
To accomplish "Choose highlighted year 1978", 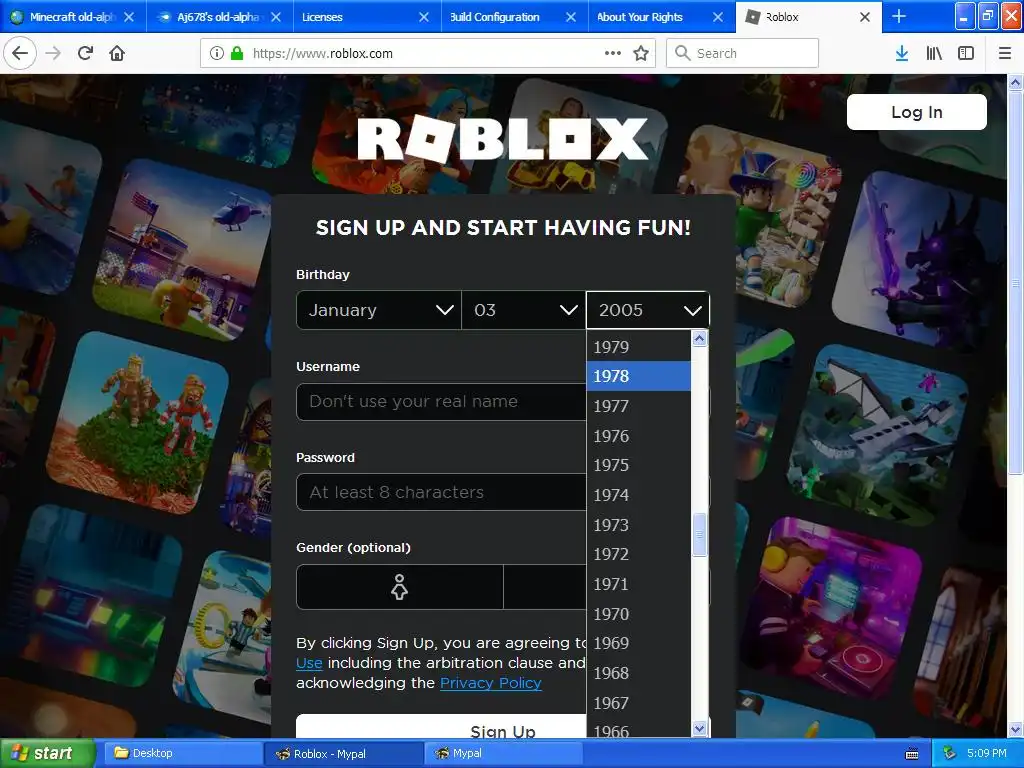I will pos(639,376).
